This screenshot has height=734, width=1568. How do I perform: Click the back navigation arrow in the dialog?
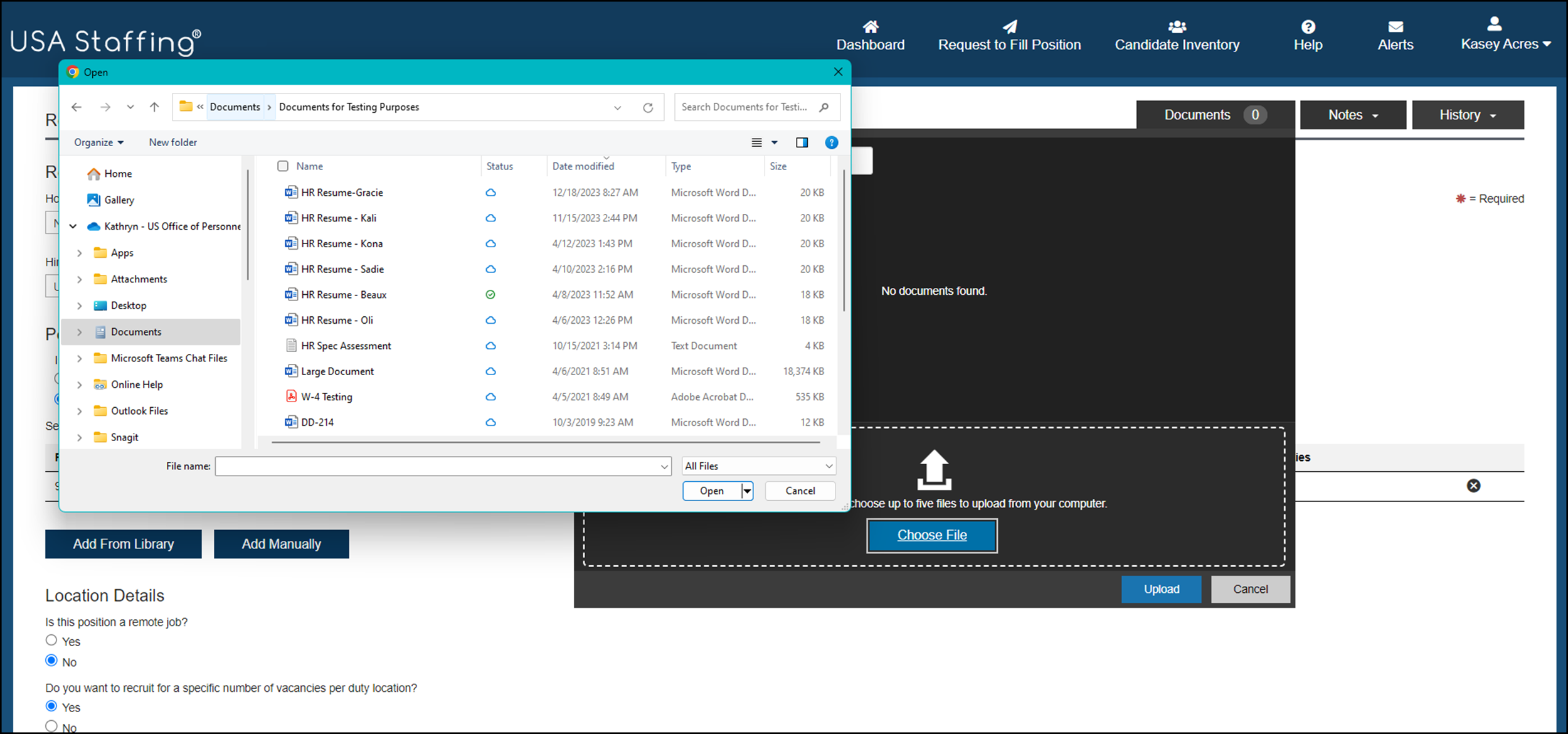click(x=77, y=107)
